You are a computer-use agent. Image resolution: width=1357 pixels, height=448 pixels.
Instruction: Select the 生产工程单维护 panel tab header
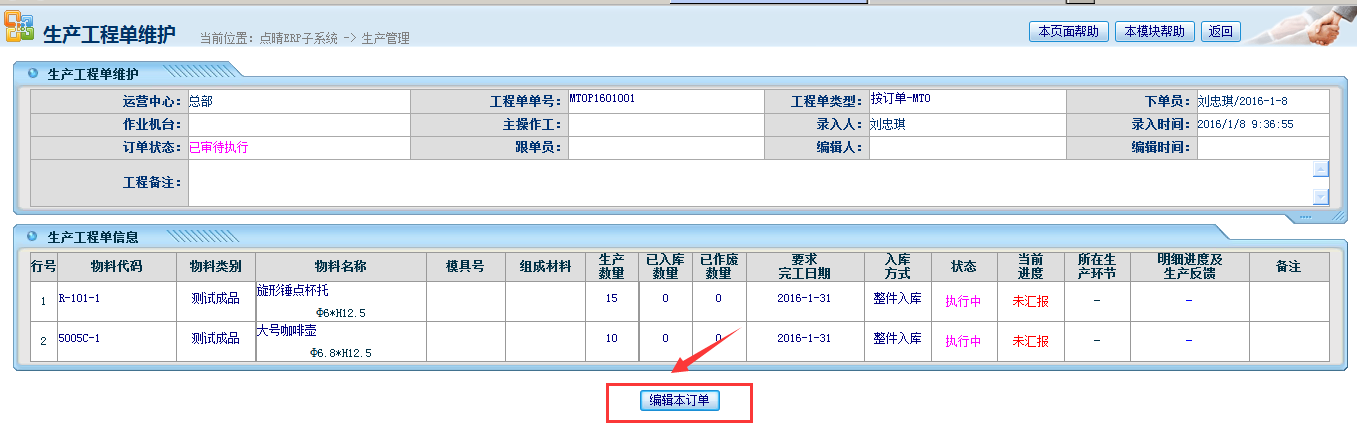(93, 74)
